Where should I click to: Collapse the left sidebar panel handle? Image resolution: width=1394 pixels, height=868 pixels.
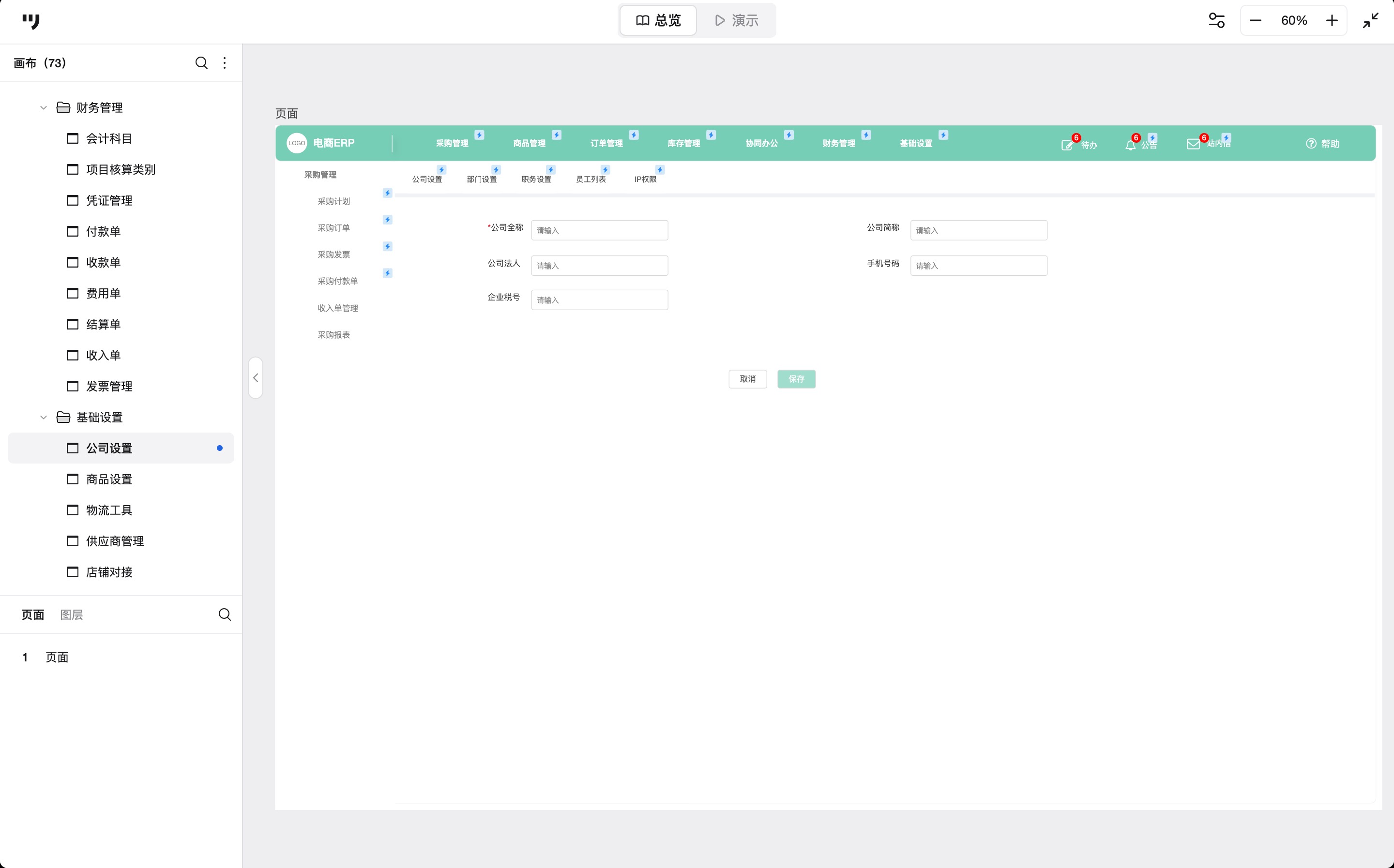pyautogui.click(x=256, y=378)
